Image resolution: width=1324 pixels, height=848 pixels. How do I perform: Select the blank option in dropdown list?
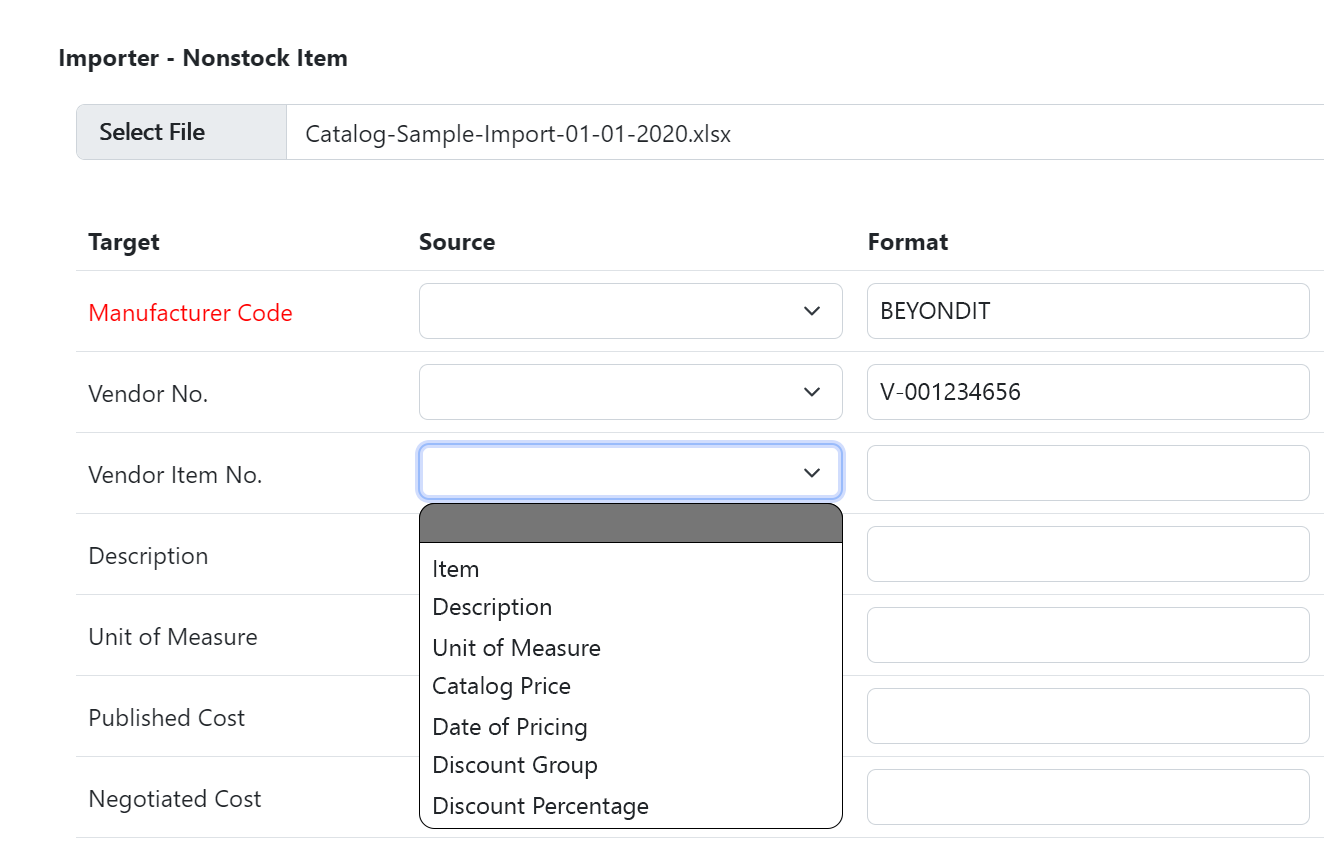pyautogui.click(x=630, y=524)
